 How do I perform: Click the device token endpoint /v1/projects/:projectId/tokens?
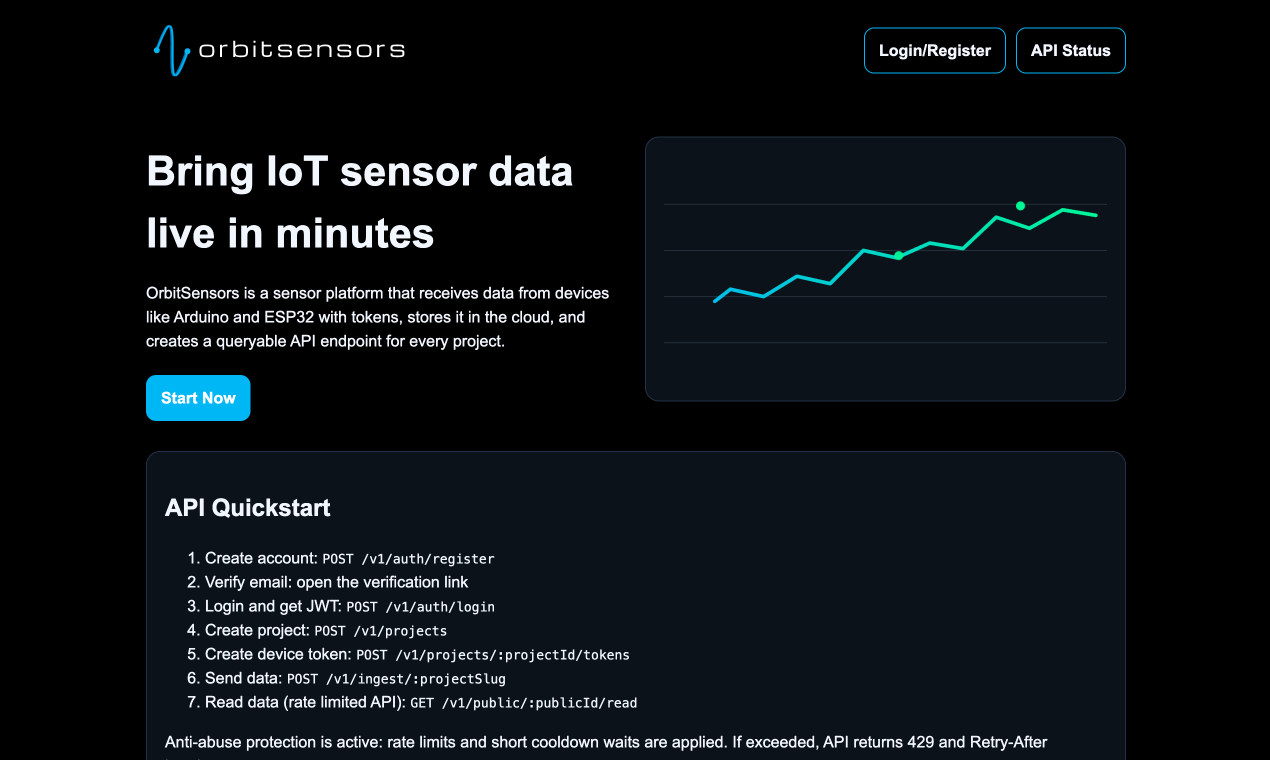(x=492, y=655)
